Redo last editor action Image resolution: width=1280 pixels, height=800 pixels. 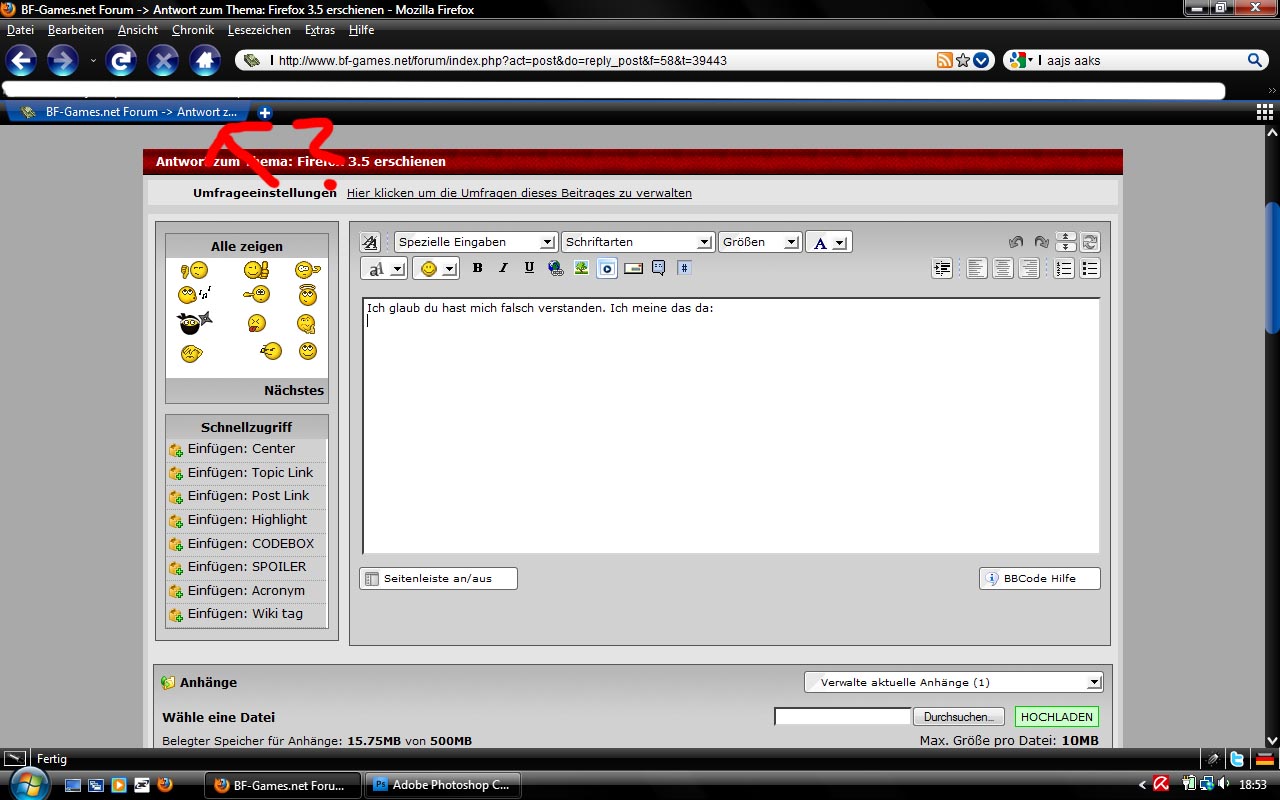1041,242
